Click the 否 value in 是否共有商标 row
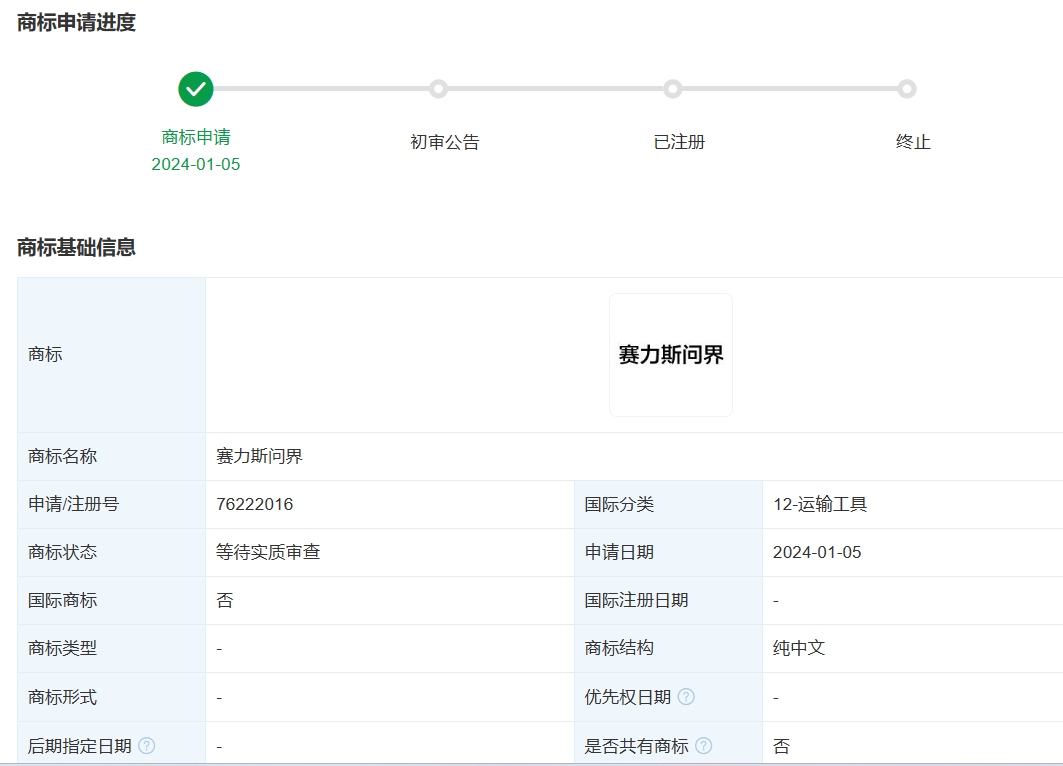 (782, 746)
